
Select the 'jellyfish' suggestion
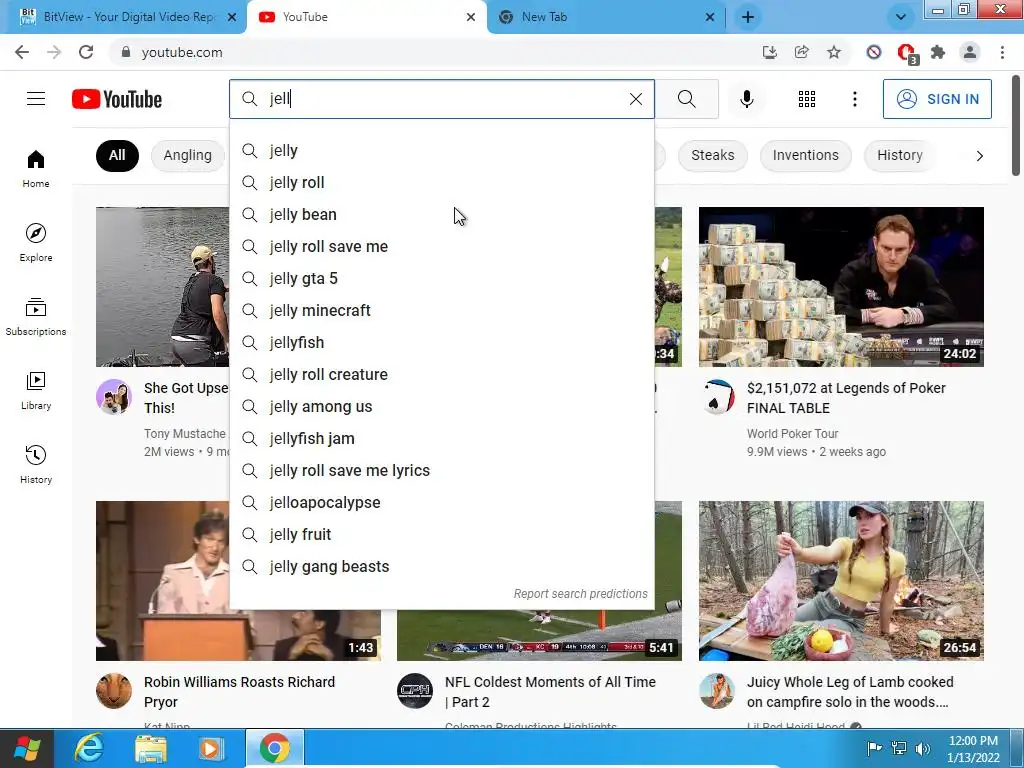442,342
